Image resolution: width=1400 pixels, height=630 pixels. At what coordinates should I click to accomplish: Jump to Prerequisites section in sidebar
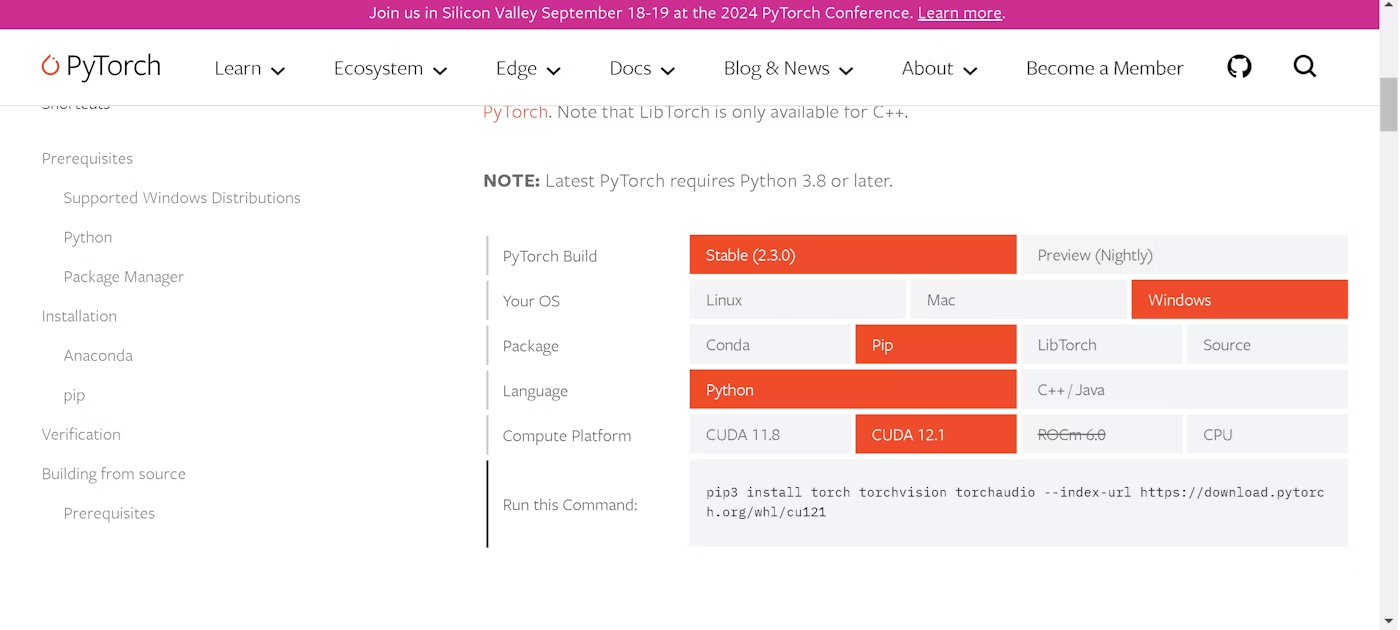pos(87,158)
